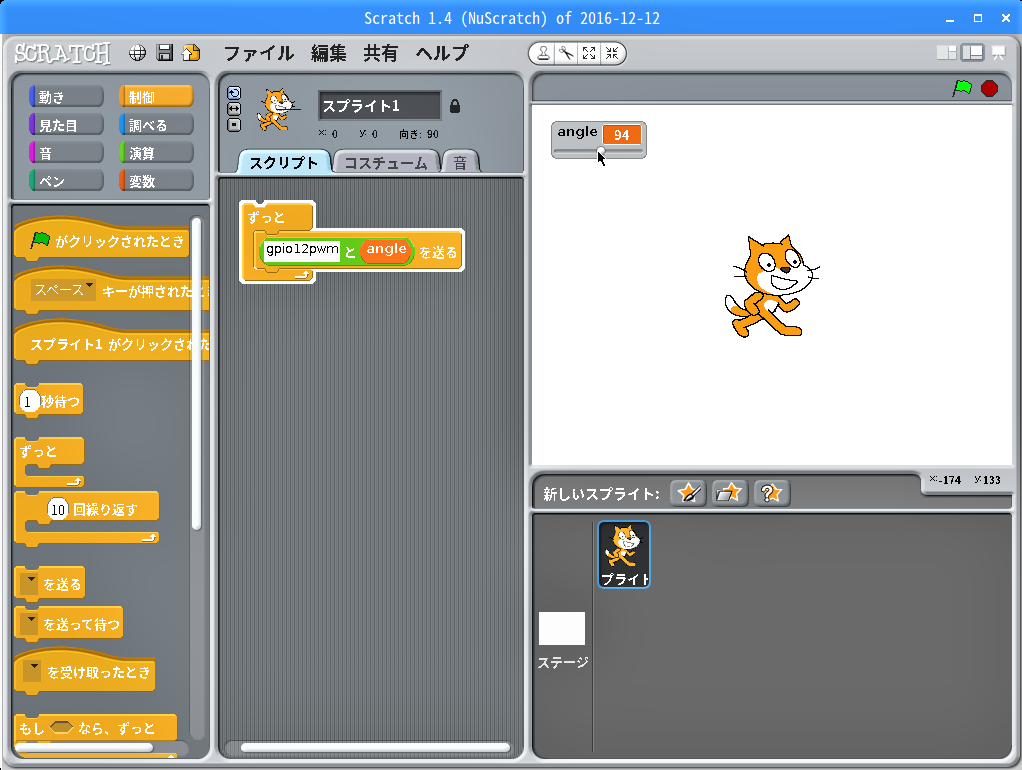Select the 制御 block category

pos(156,97)
